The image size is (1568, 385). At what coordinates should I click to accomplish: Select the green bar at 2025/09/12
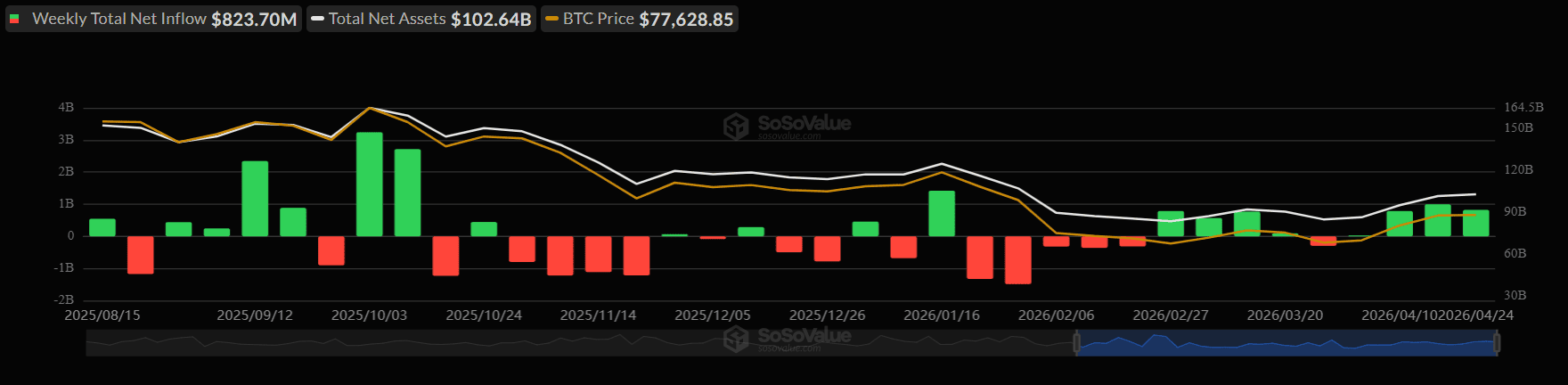[255, 199]
